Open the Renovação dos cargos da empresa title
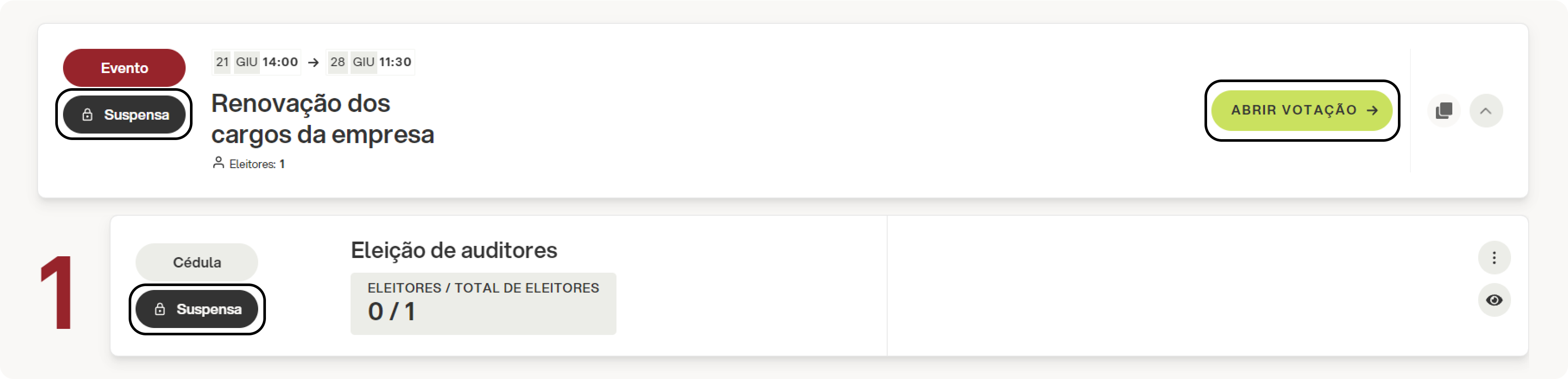The image size is (1568, 379). 322,119
